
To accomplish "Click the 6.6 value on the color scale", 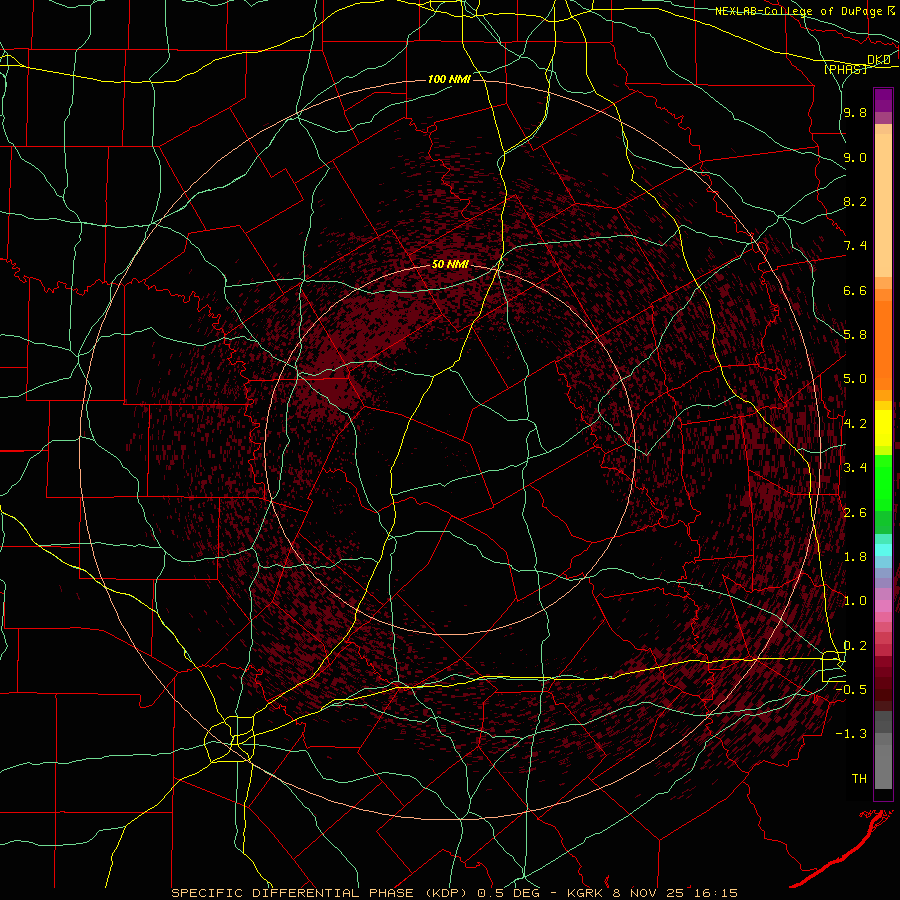I will click(x=855, y=290).
